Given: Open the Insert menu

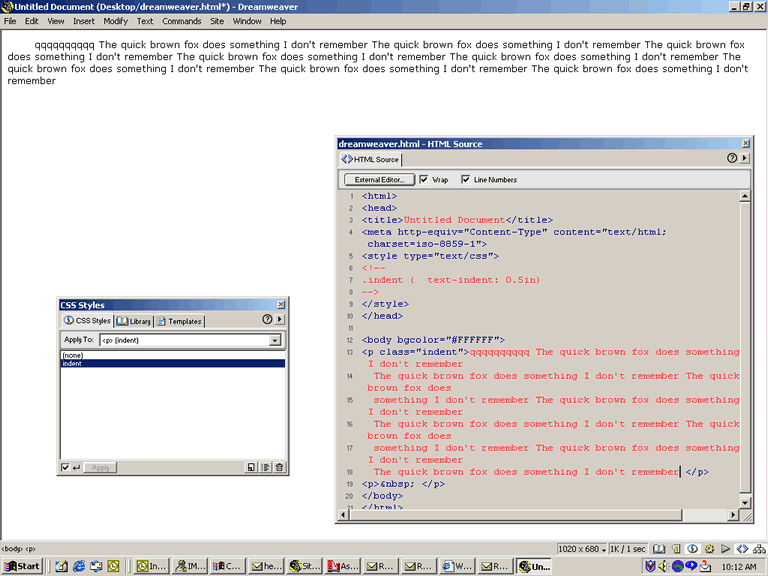Looking at the screenshot, I should pyautogui.click(x=84, y=21).
